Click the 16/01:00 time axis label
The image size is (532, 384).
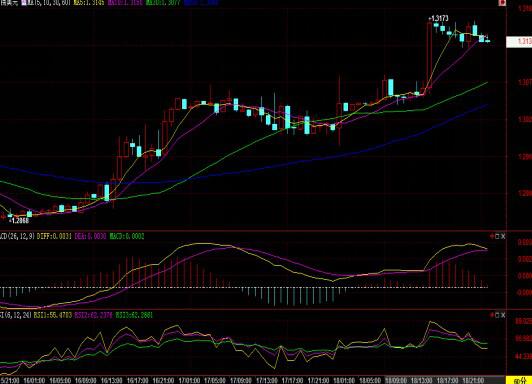(x=34, y=381)
